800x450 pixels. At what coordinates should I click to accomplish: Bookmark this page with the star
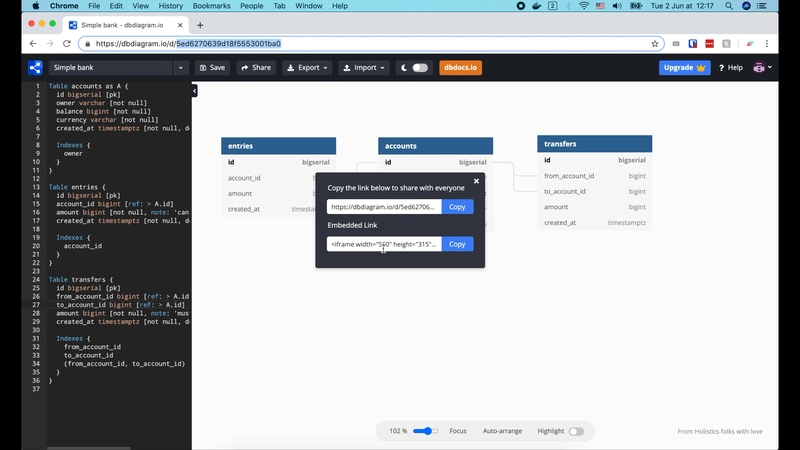pyautogui.click(x=655, y=44)
